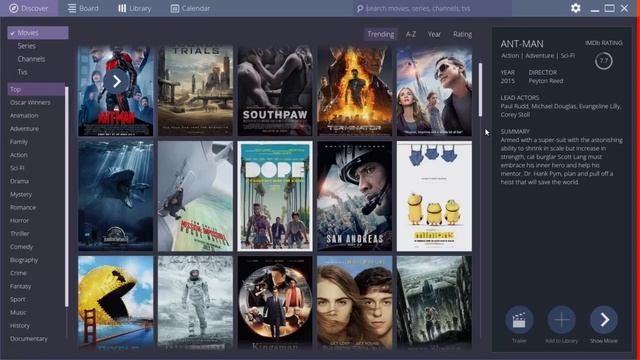Click the genre list scrollbar
The width and height of the screenshot is (640, 360).
[67, 196]
